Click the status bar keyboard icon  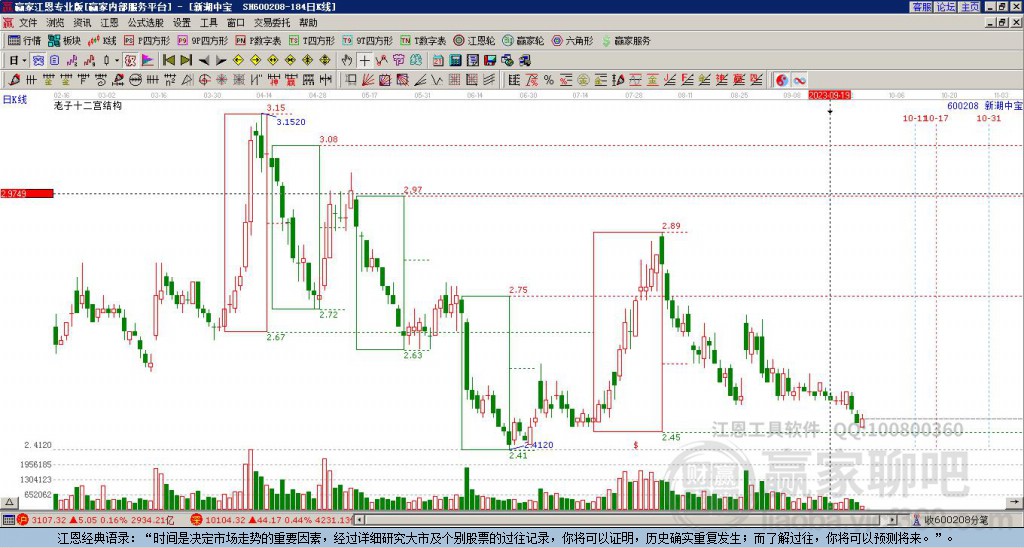coord(8,520)
